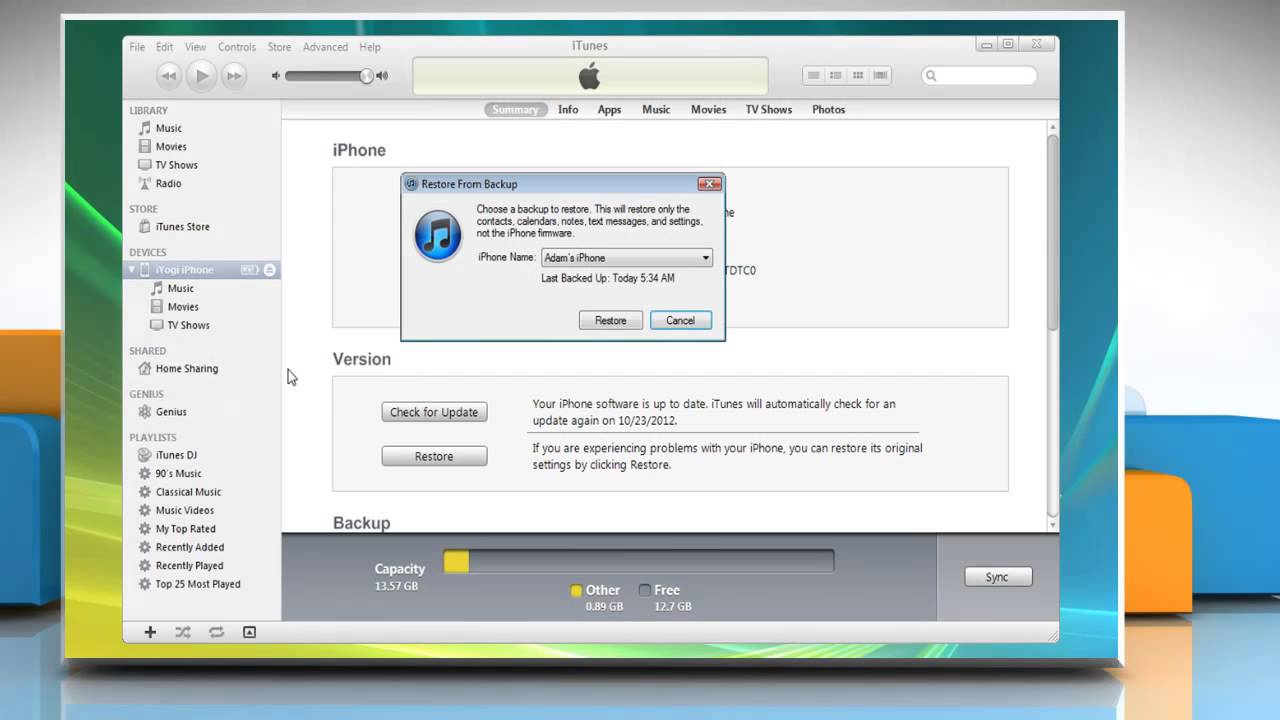Eject the iYogi iPhone device

click(x=269, y=270)
